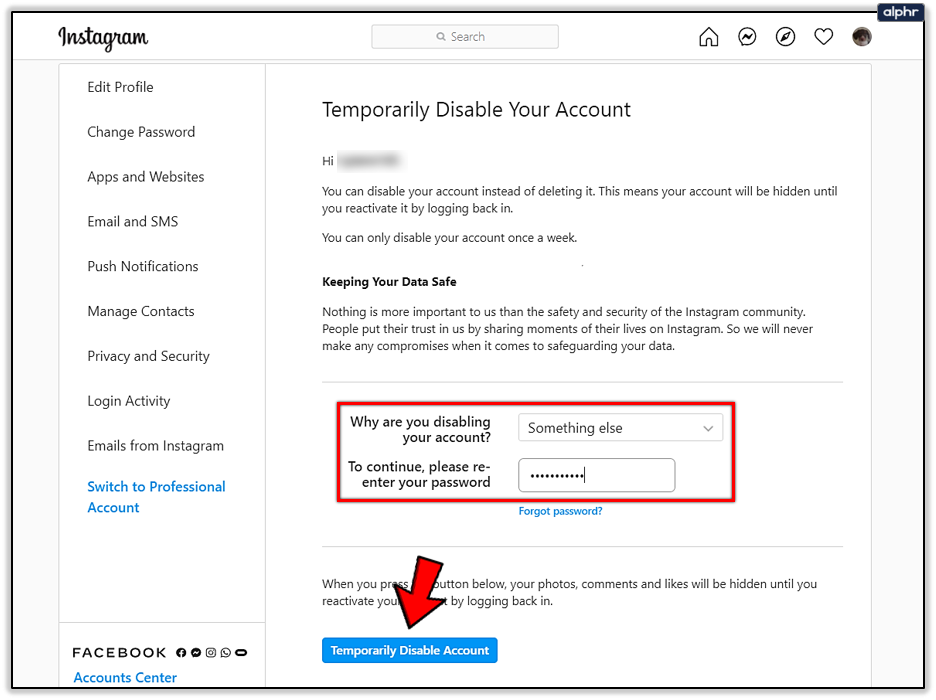Click the Facebook wordmark in sidebar
The width and height of the screenshot is (936, 700).
click(119, 653)
